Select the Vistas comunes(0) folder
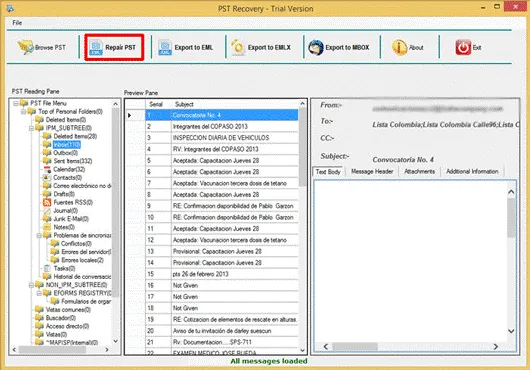 click(68, 310)
